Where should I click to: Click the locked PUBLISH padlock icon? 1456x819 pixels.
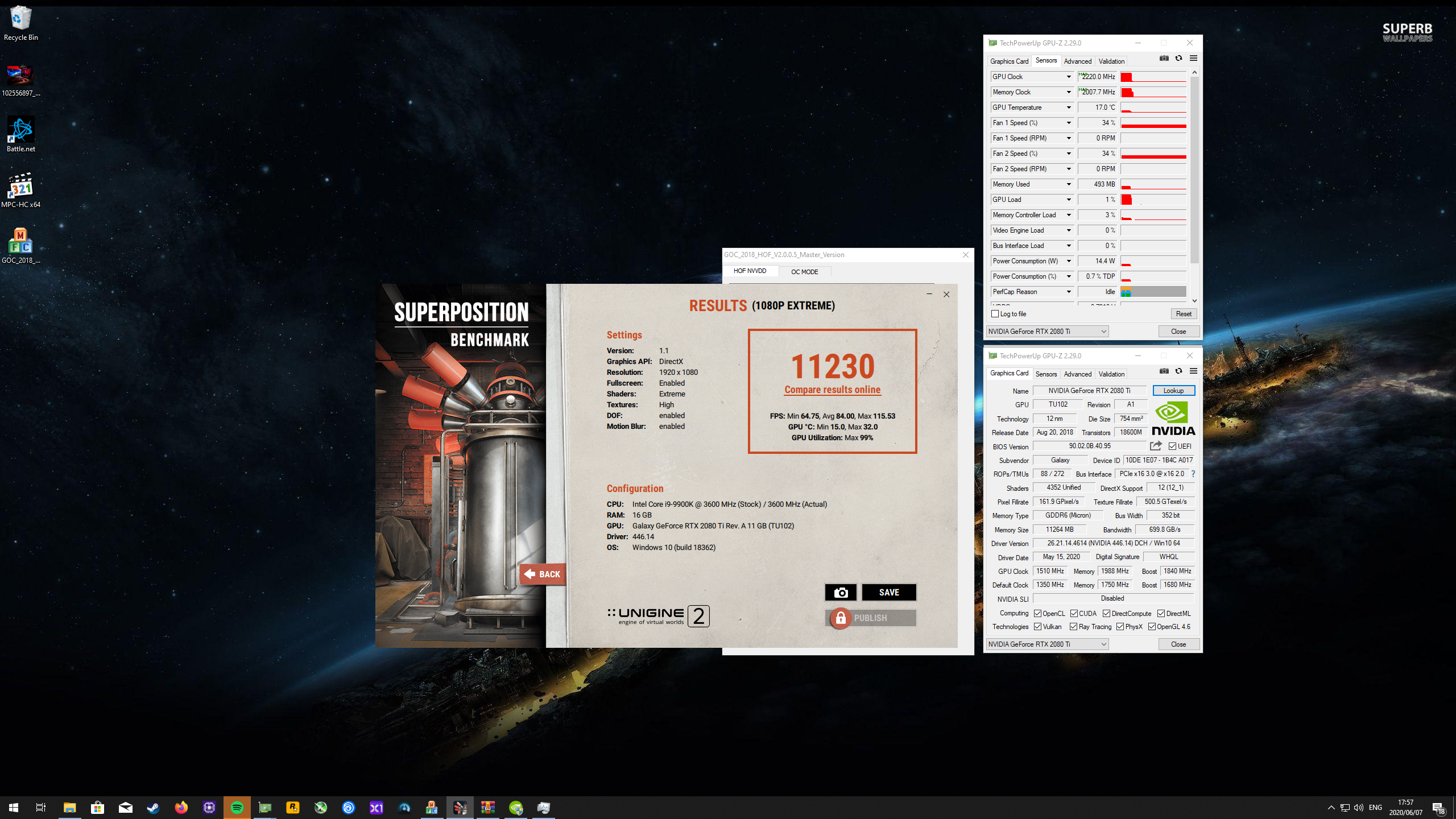click(x=840, y=618)
